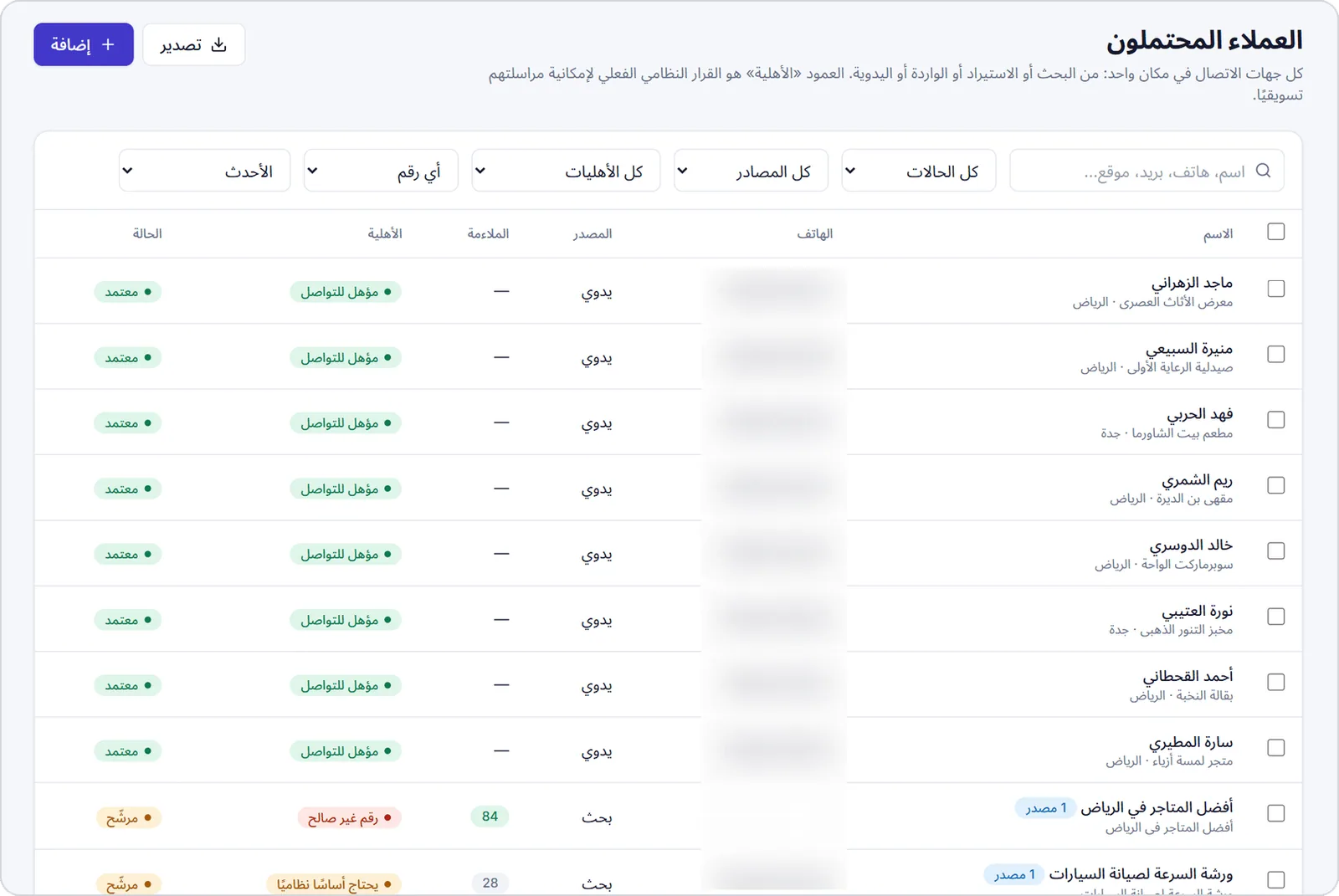Select the checkbox for ماجد الزهراني

tap(1275, 289)
